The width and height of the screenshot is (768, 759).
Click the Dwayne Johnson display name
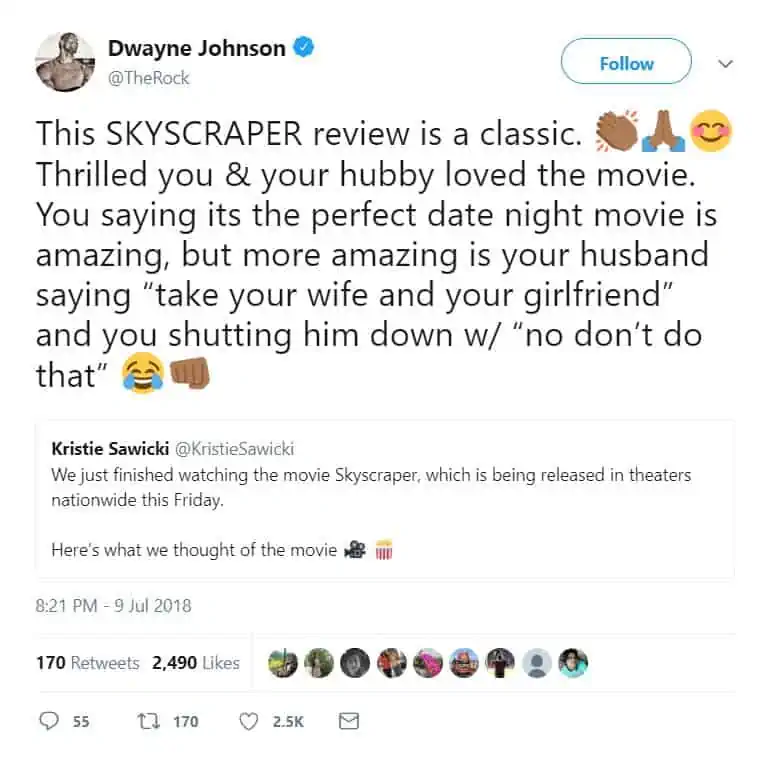point(196,48)
